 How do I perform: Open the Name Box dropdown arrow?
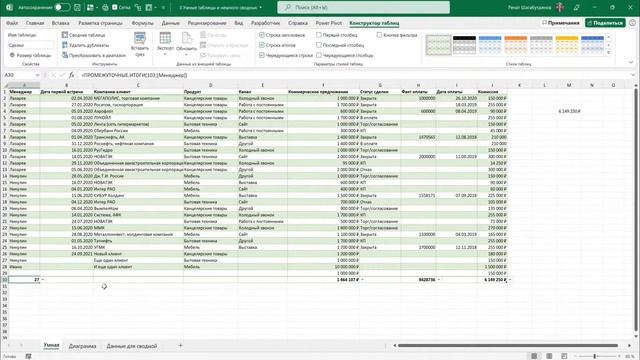tap(37, 75)
